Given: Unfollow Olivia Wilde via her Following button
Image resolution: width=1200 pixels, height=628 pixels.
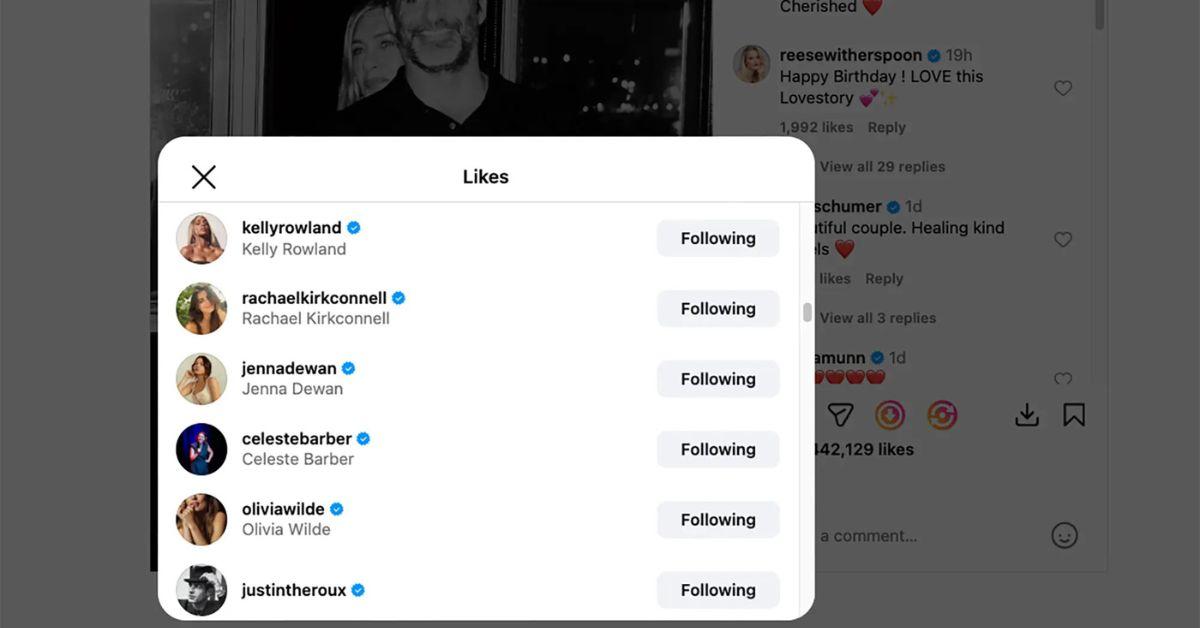Looking at the screenshot, I should [x=717, y=519].
